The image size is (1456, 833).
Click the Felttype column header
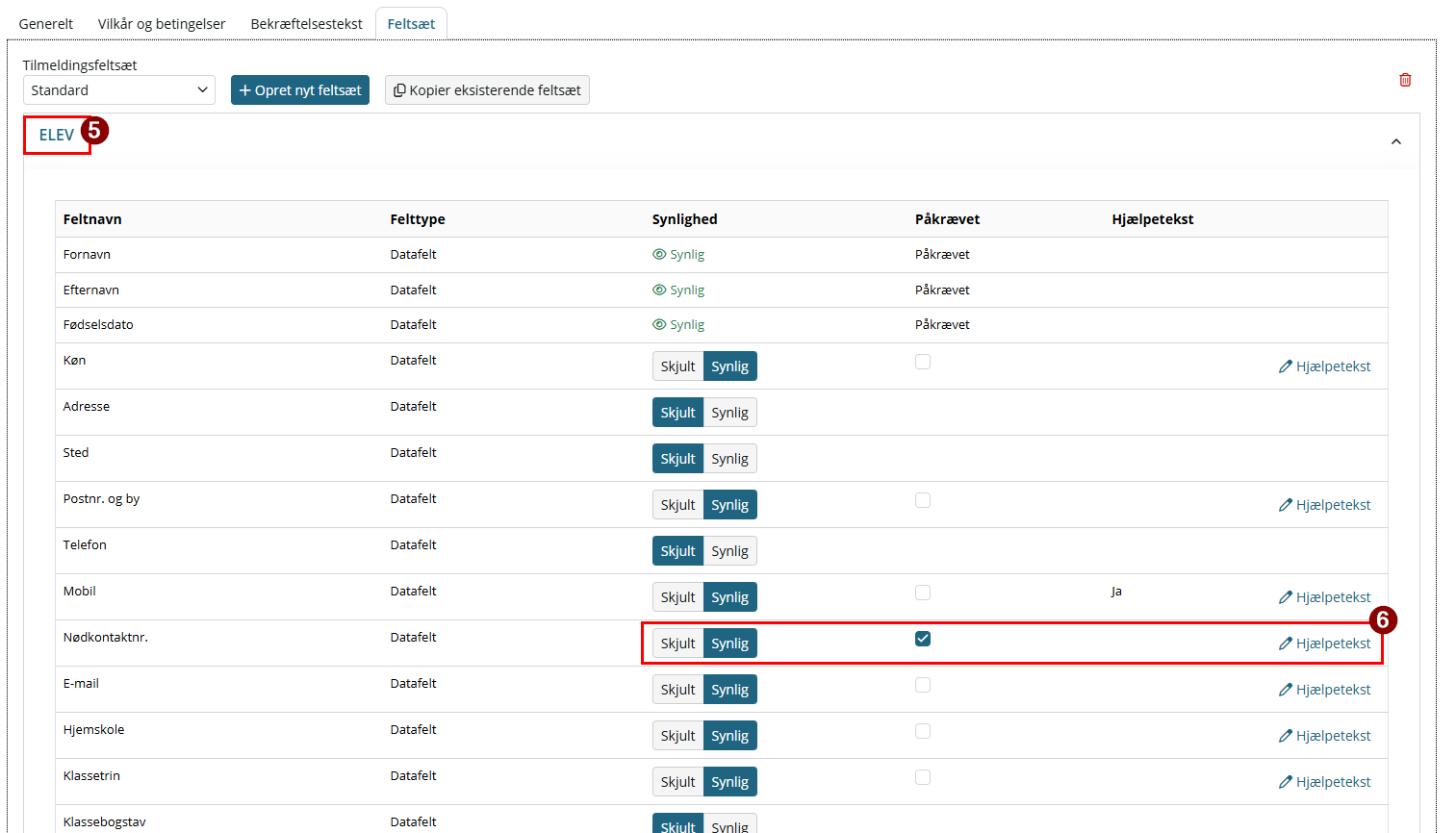(418, 219)
